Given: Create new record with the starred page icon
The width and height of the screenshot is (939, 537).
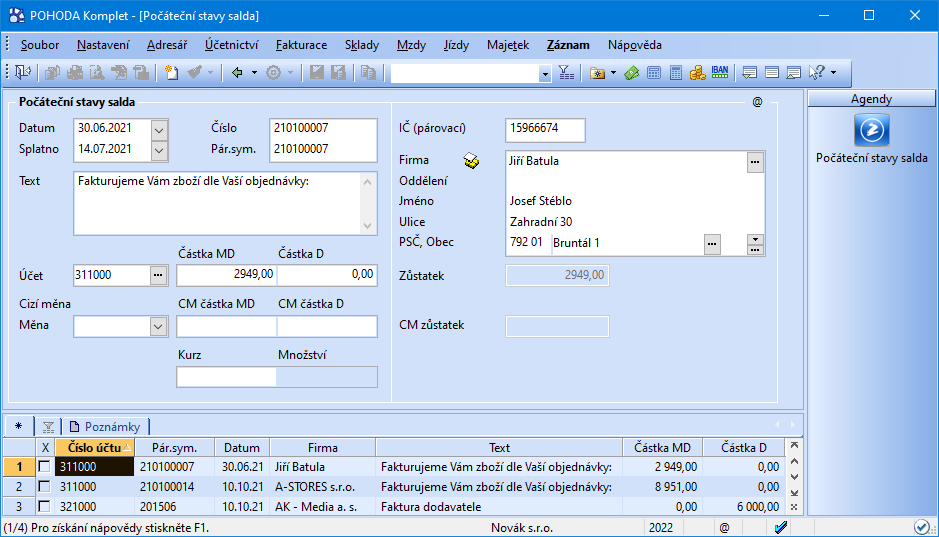Looking at the screenshot, I should coord(172,73).
